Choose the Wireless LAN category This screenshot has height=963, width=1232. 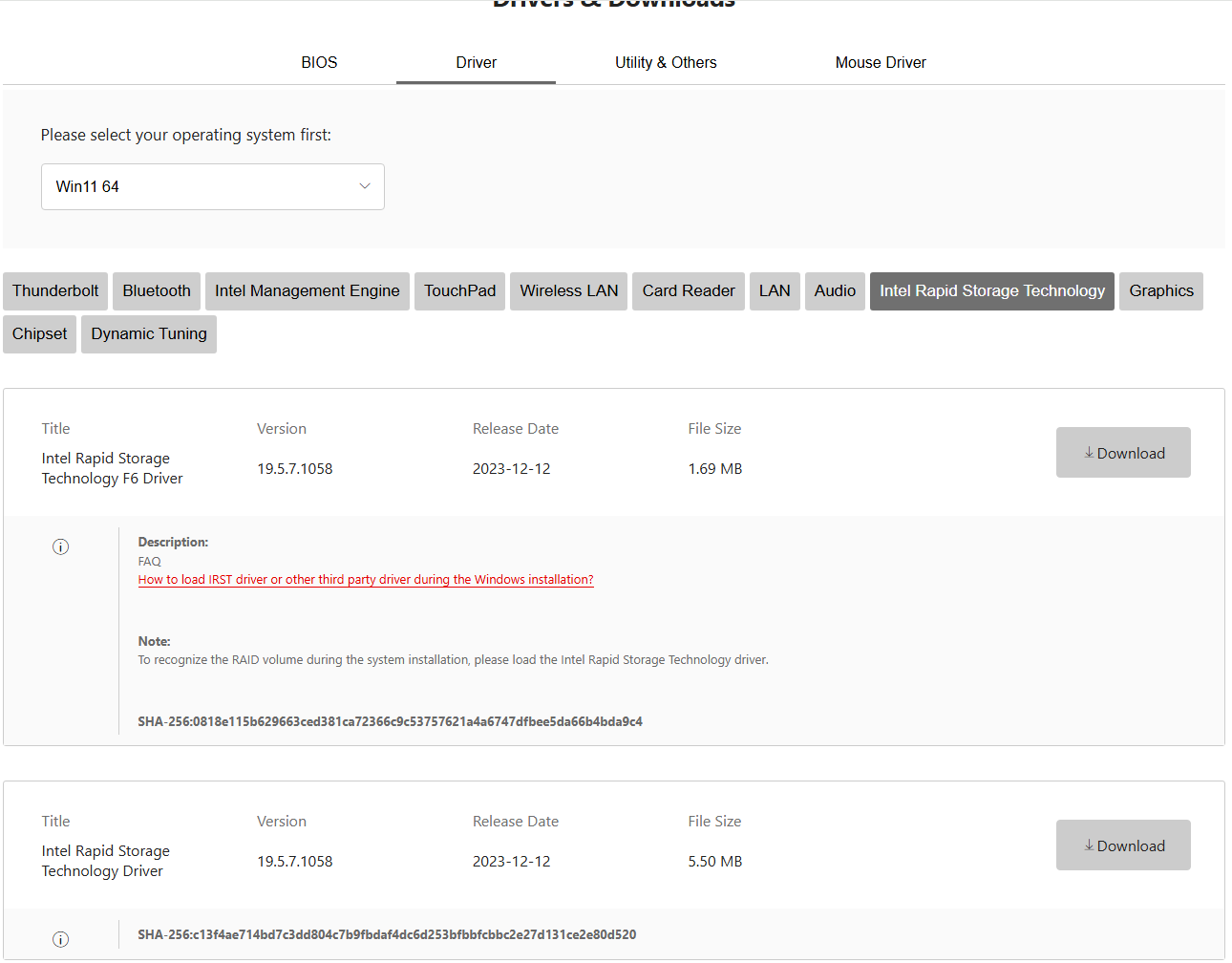569,291
